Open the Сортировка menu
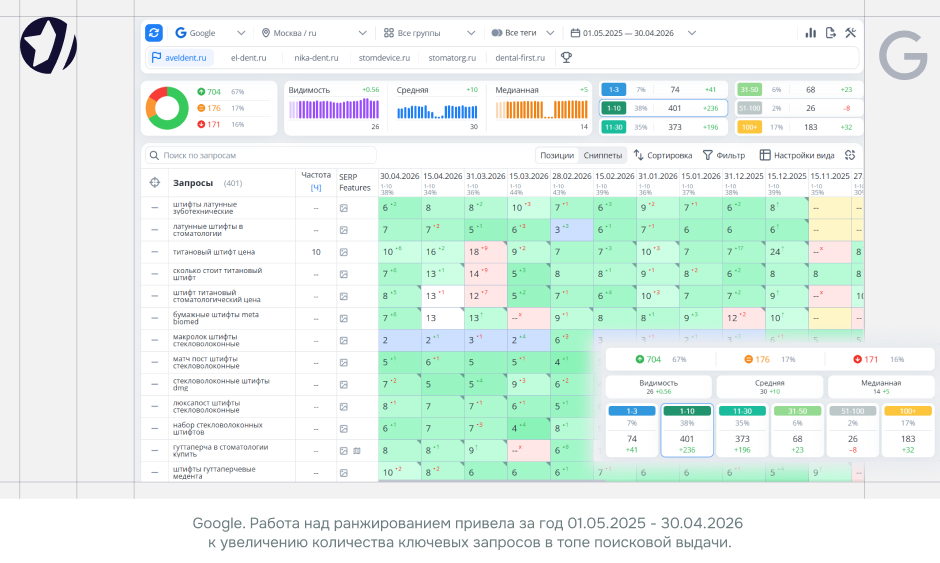This screenshot has width=940, height=563. 663,155
